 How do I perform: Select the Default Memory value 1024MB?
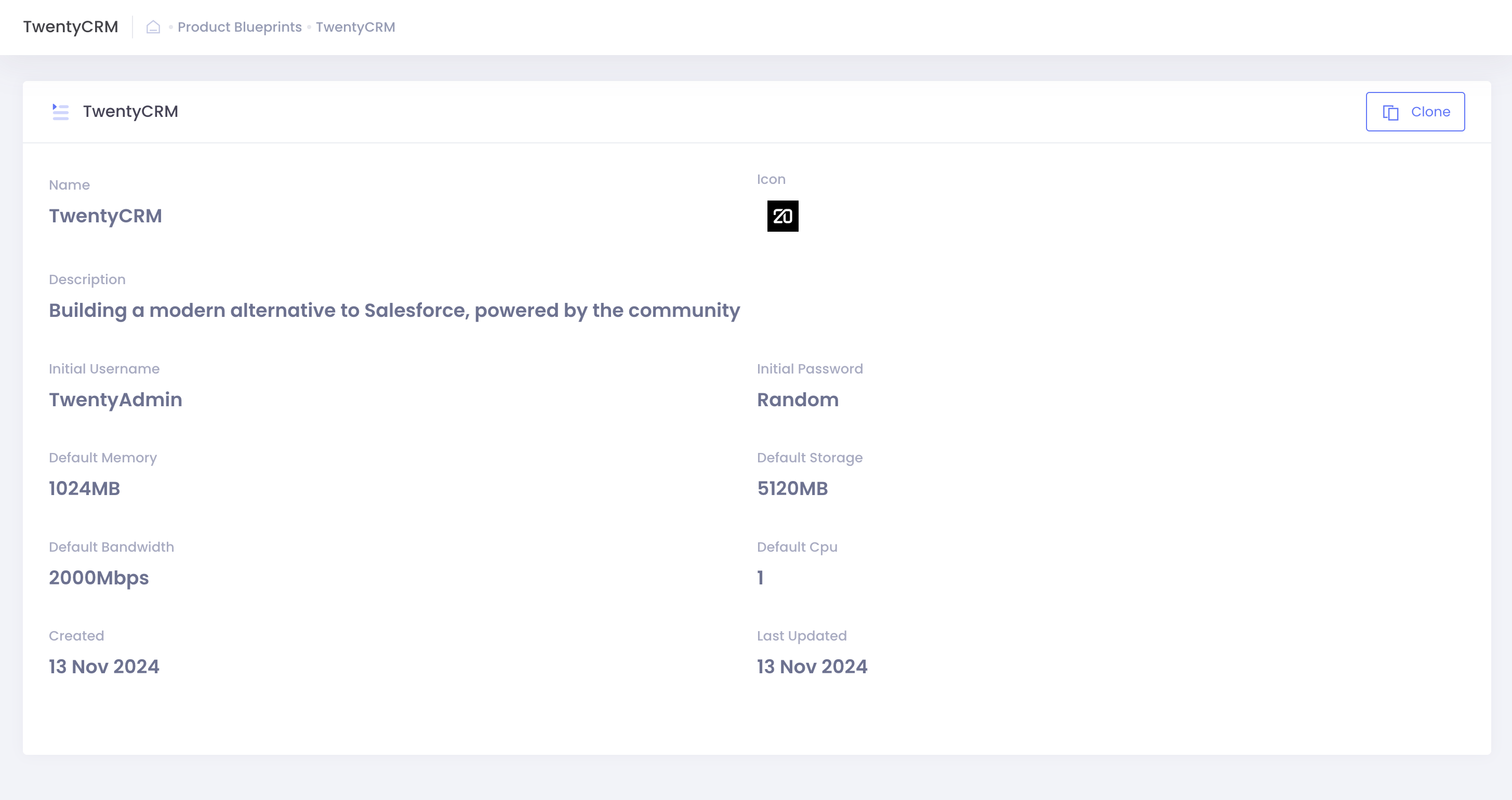85,488
